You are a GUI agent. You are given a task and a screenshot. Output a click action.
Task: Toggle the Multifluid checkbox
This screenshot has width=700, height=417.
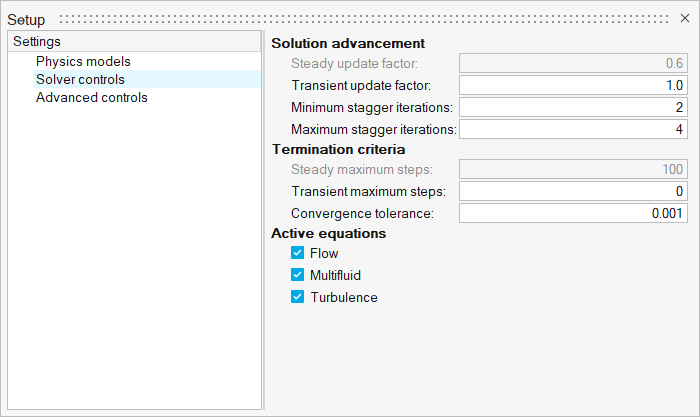click(x=297, y=275)
